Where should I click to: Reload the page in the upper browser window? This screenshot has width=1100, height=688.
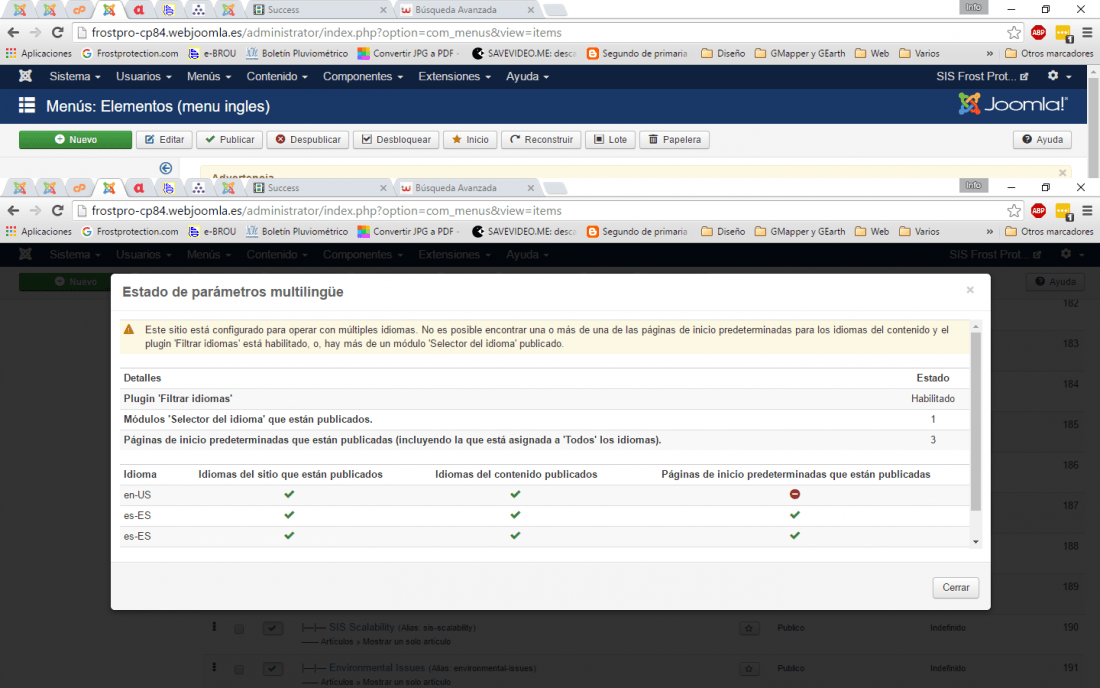pos(58,32)
